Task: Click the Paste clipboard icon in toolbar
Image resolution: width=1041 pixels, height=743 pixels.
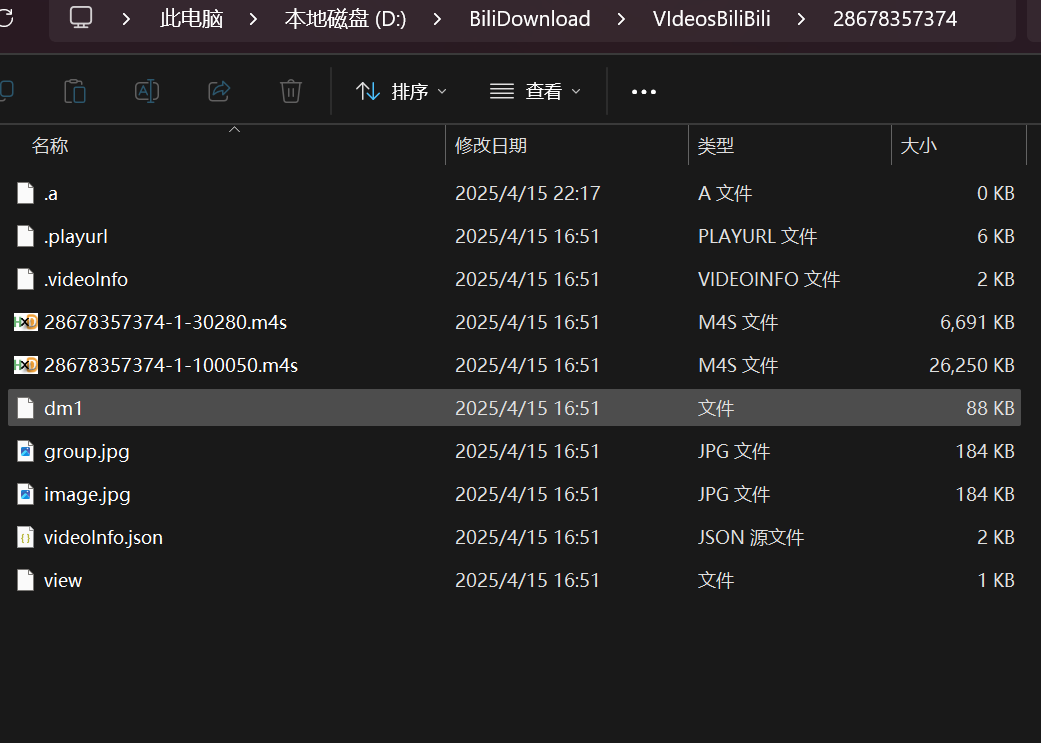Action: [x=74, y=91]
